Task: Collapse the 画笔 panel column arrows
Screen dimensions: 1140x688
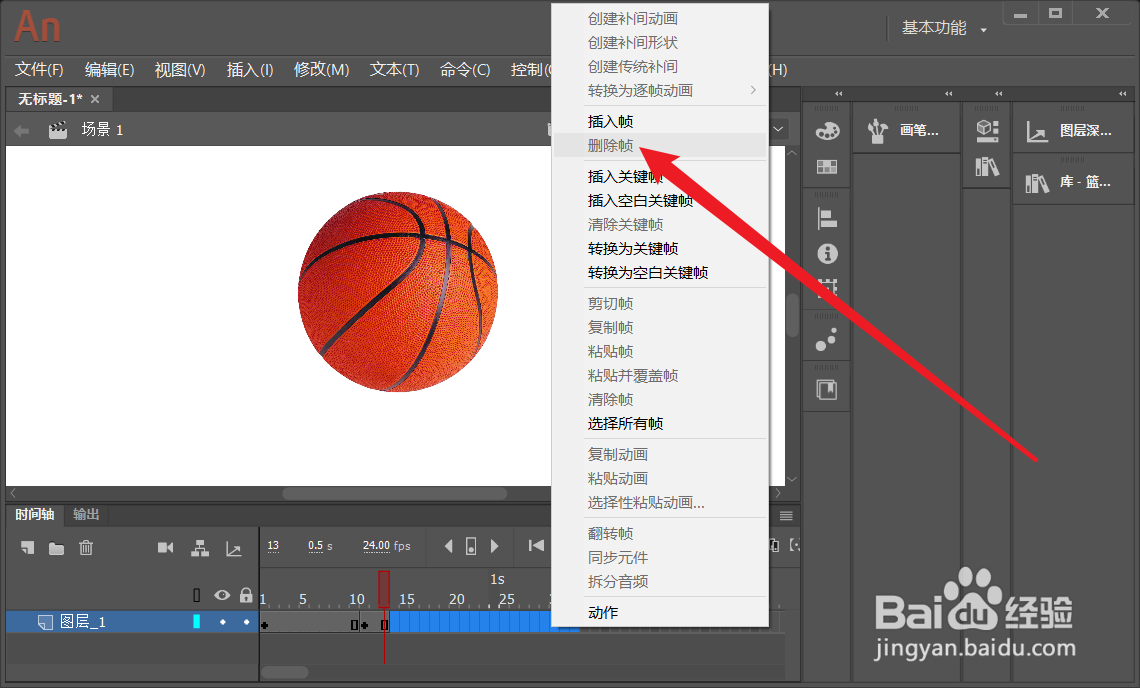Action: click(x=948, y=94)
